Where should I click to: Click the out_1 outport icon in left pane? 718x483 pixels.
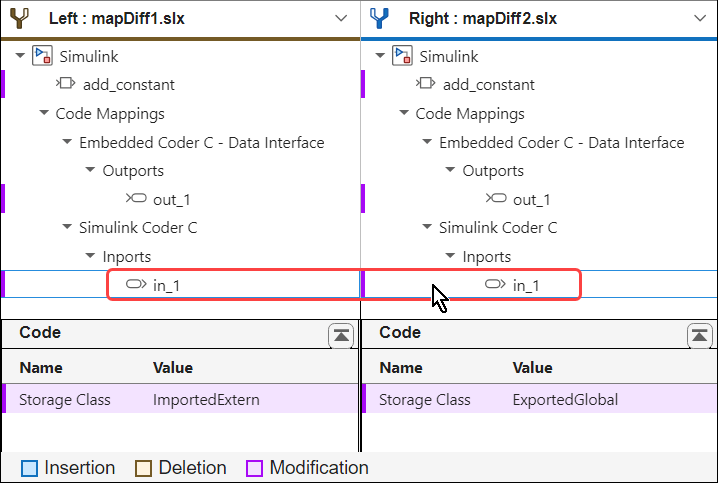tap(137, 199)
